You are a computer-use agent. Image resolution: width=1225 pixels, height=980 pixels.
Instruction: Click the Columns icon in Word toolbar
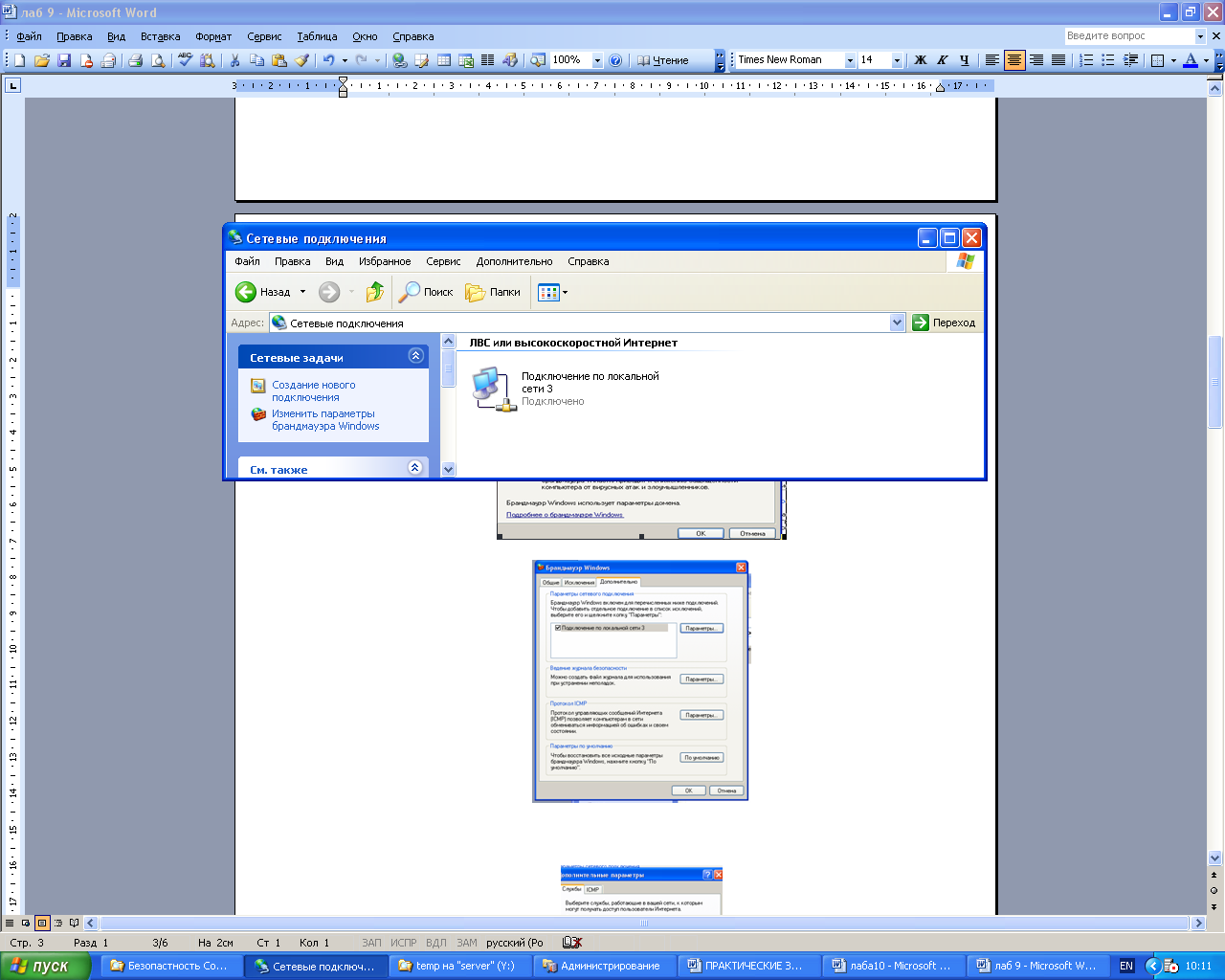coord(487,60)
